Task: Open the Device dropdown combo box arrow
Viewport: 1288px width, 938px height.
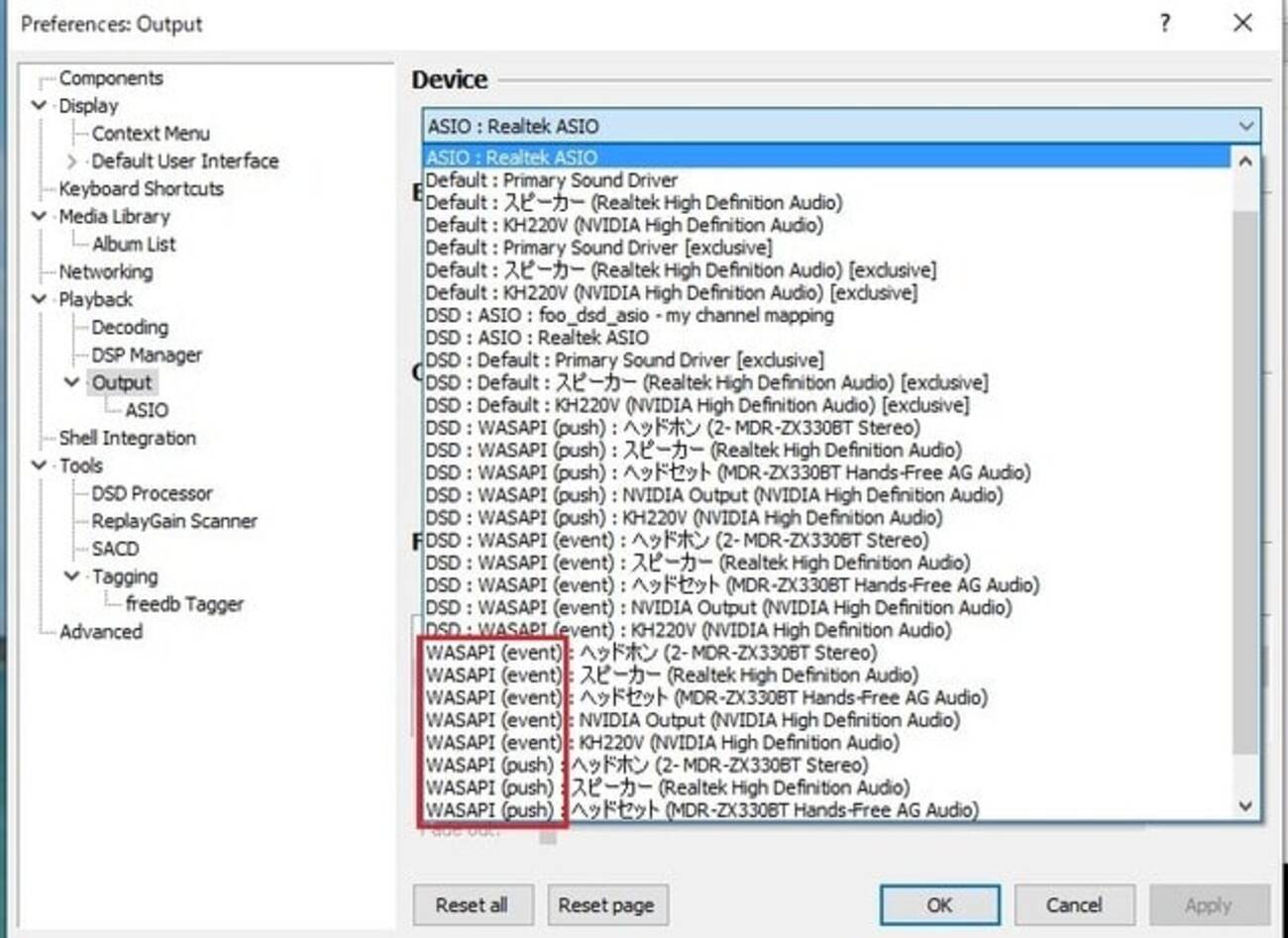Action: (1245, 126)
